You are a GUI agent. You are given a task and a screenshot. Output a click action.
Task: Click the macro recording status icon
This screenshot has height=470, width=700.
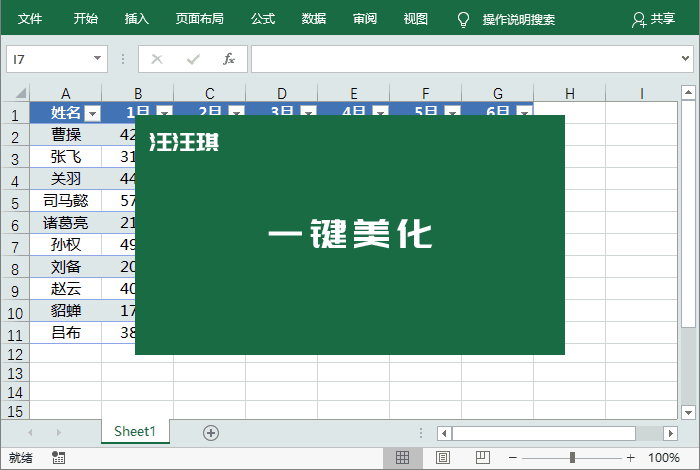(58, 458)
